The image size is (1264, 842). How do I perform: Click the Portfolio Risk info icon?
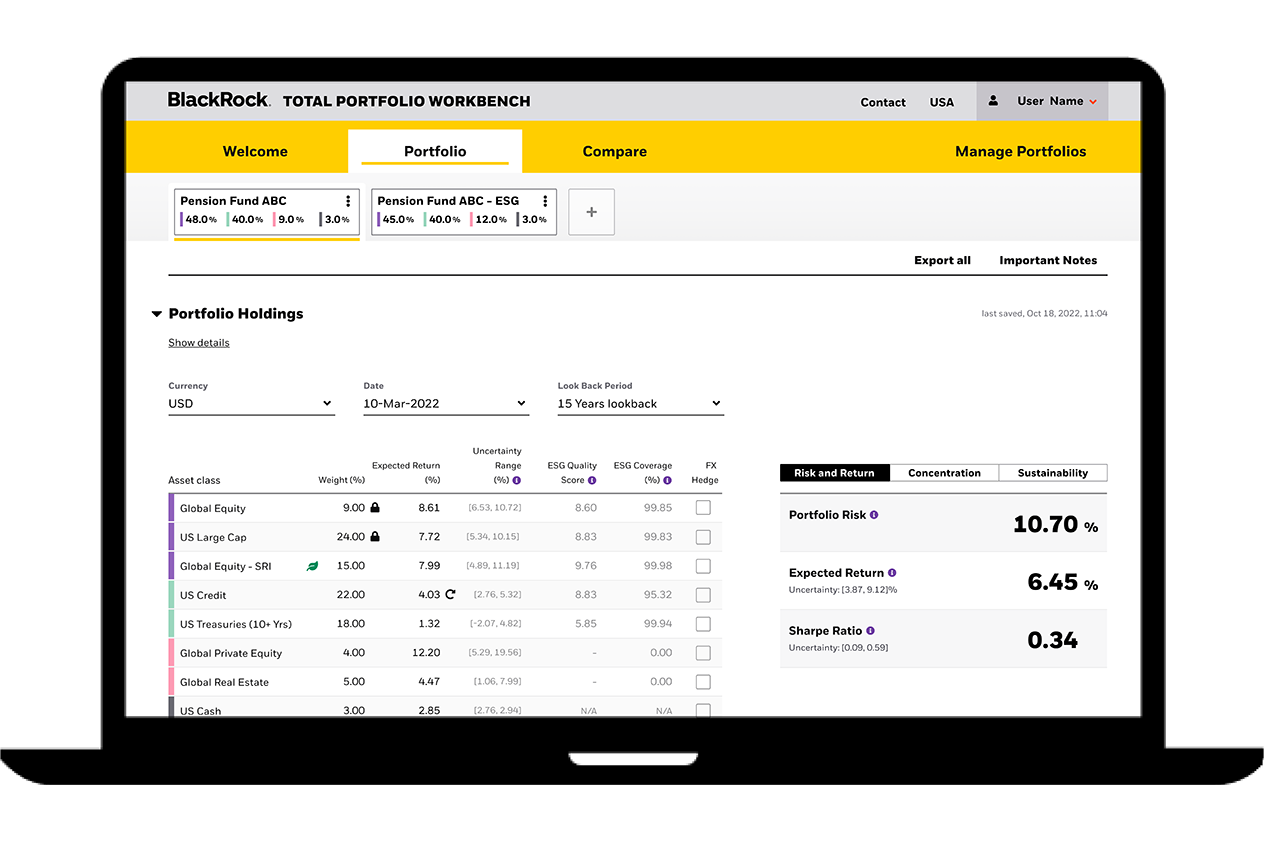[874, 515]
